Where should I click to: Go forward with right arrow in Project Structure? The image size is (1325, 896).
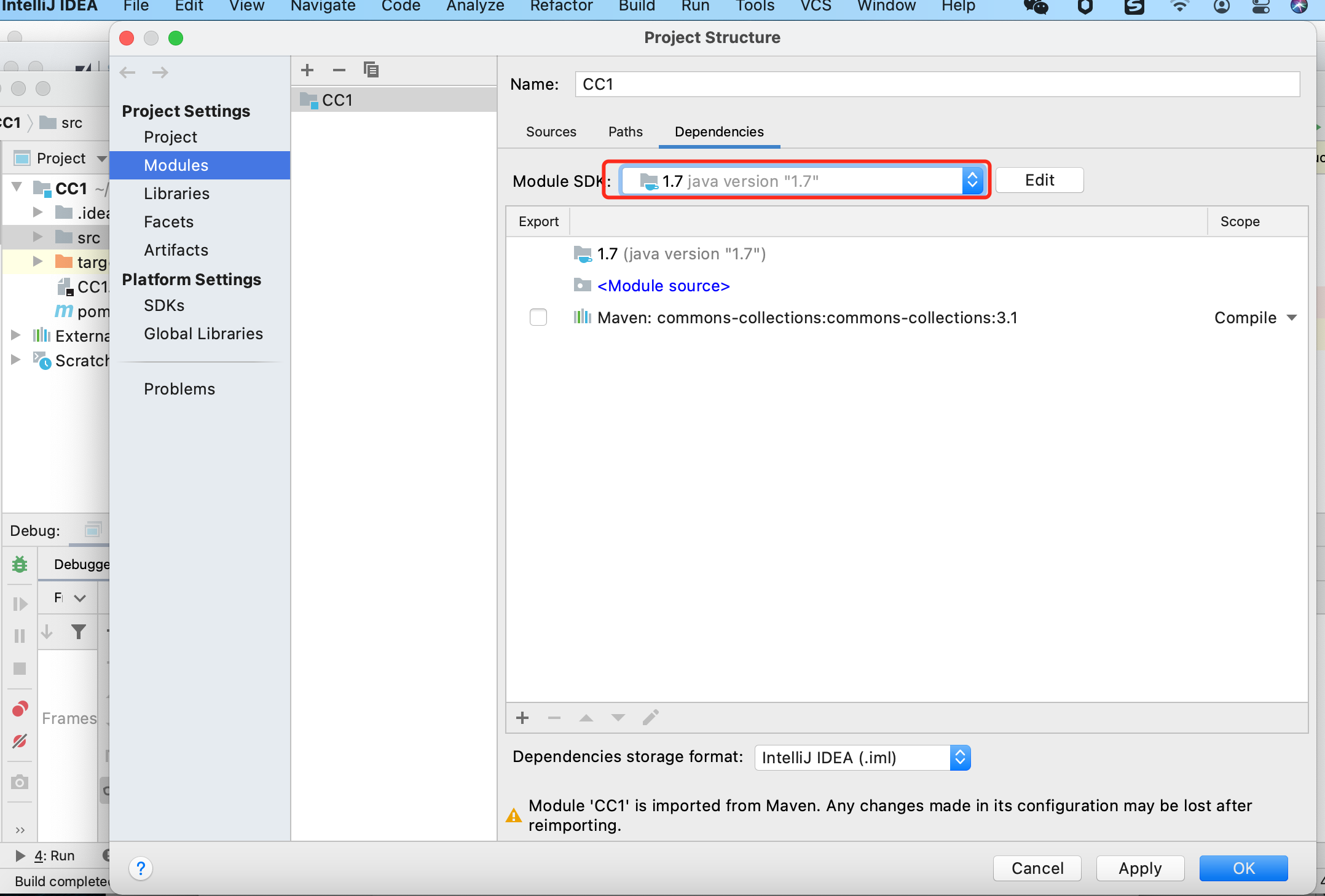[x=160, y=73]
